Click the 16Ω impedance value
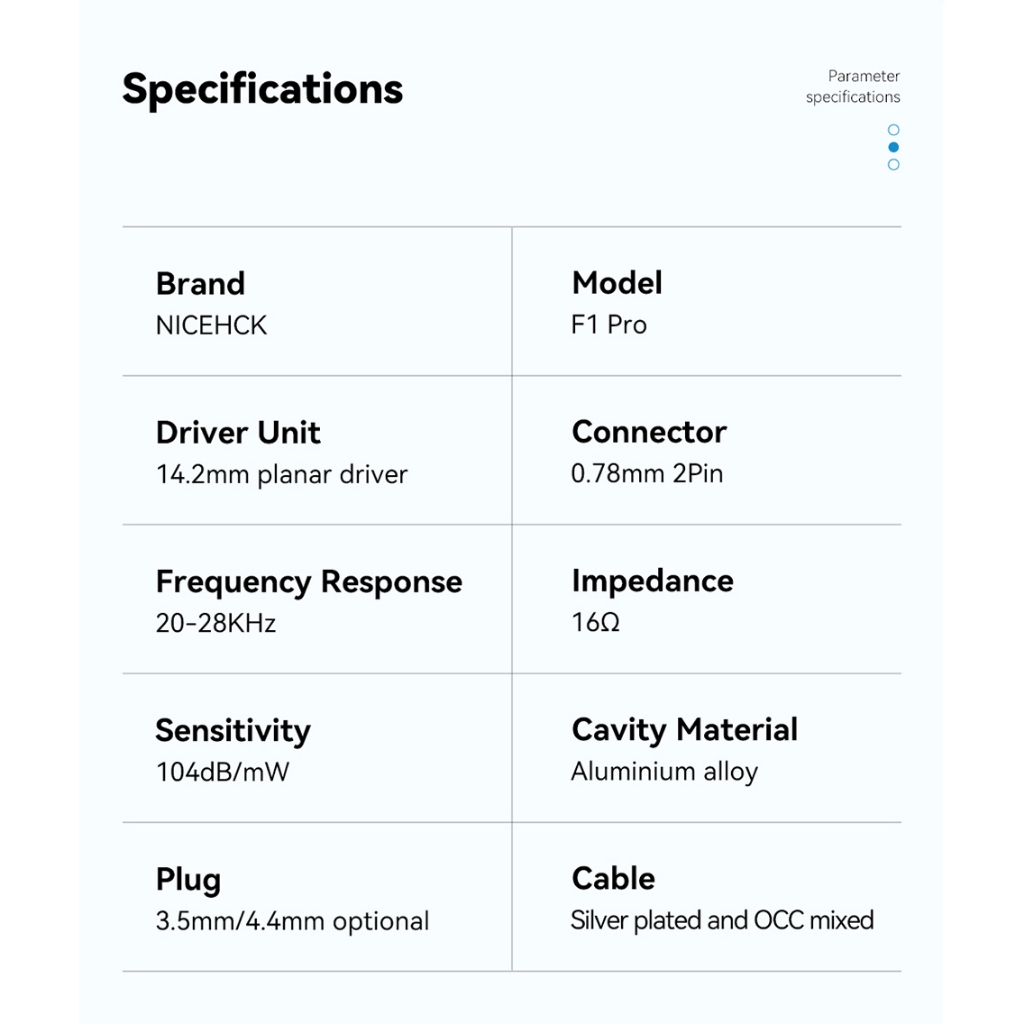 595,622
